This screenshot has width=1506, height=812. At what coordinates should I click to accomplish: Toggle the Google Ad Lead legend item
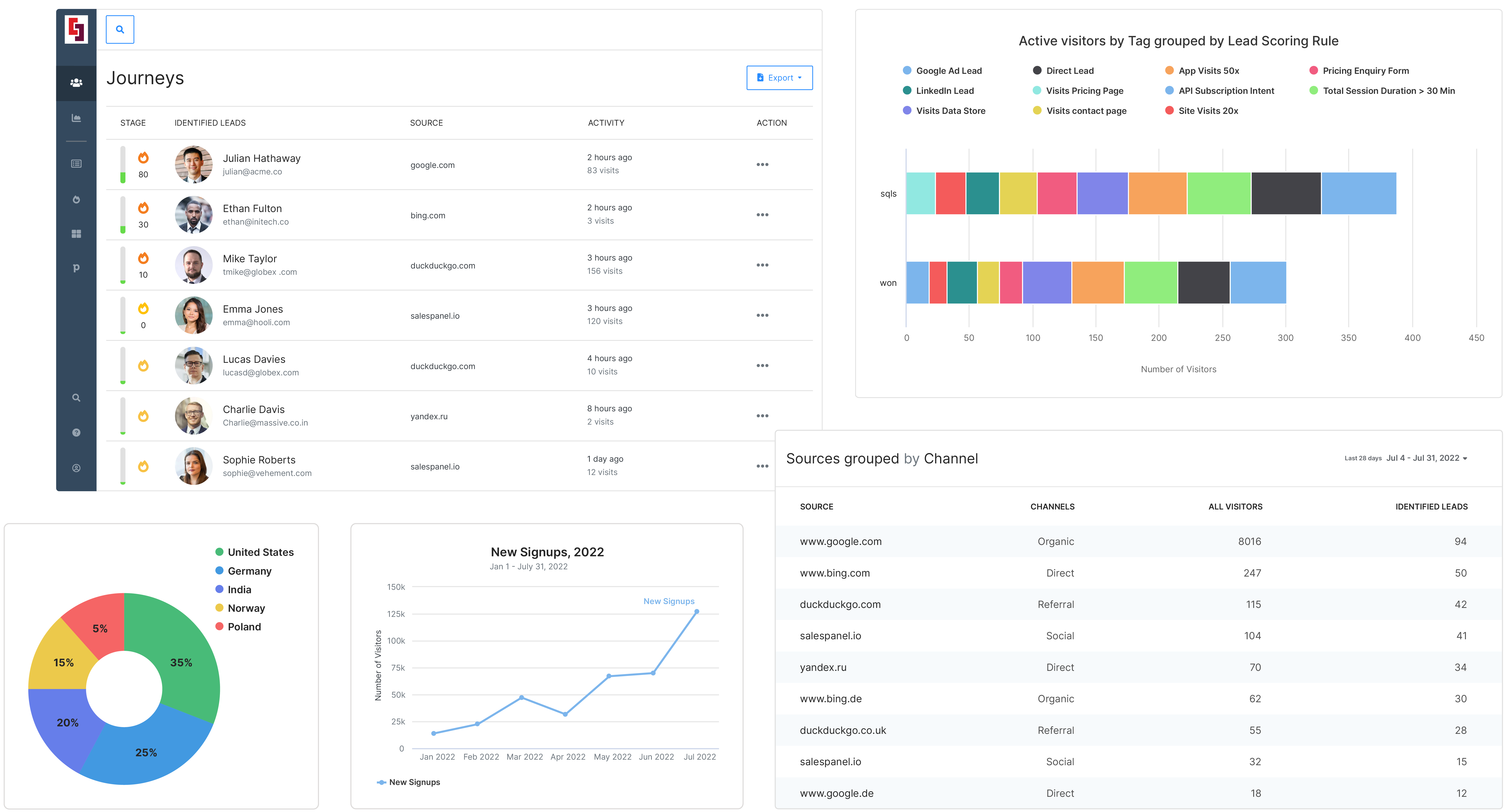[x=948, y=71]
